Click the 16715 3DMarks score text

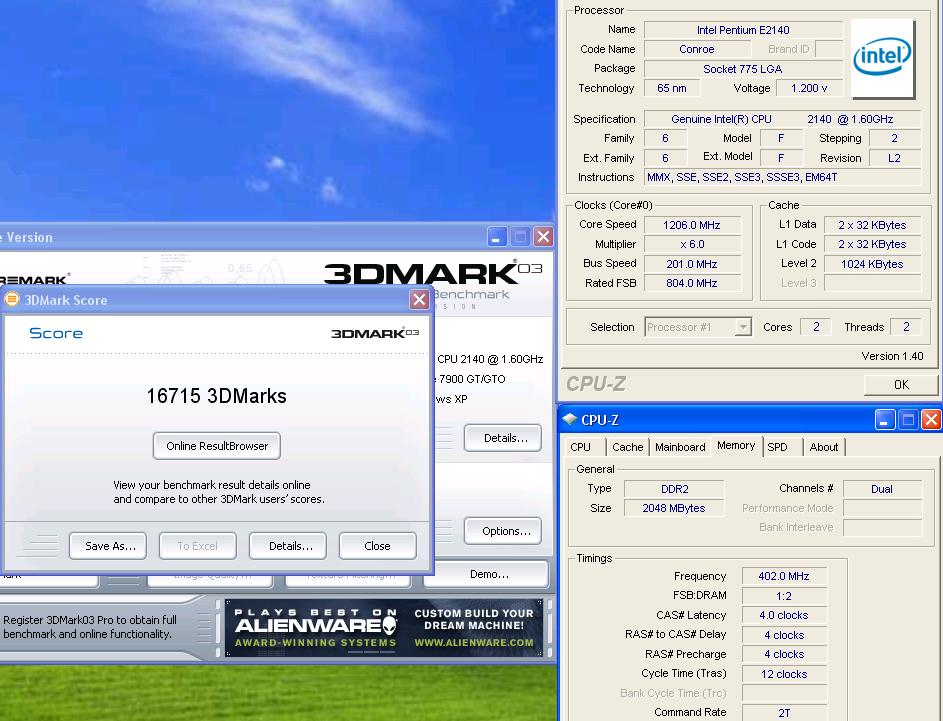click(217, 396)
